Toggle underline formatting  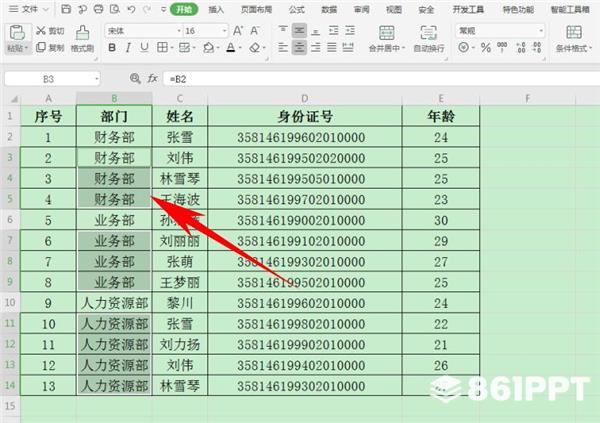coord(144,47)
